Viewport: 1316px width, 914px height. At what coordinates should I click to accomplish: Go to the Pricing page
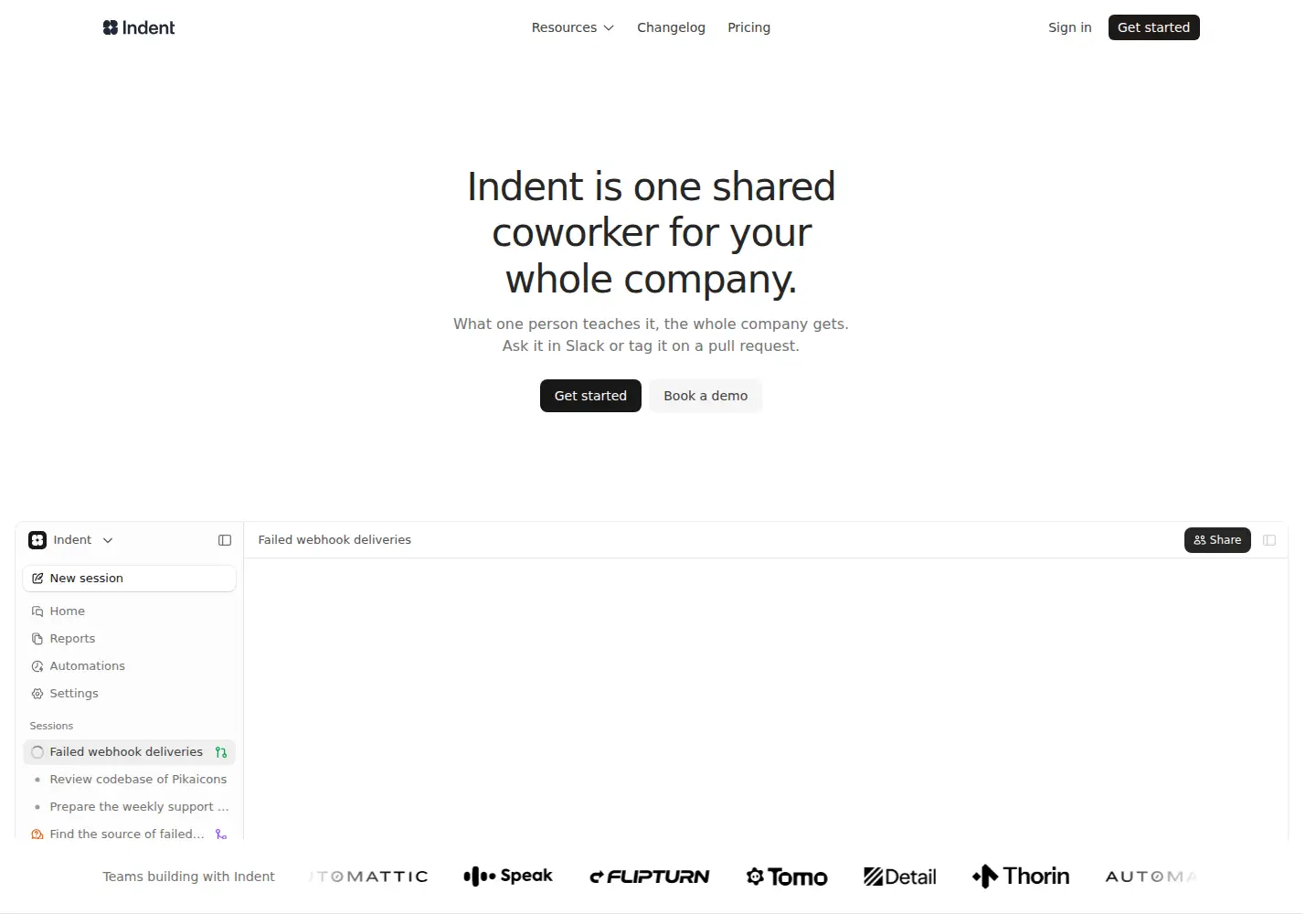coord(748,27)
